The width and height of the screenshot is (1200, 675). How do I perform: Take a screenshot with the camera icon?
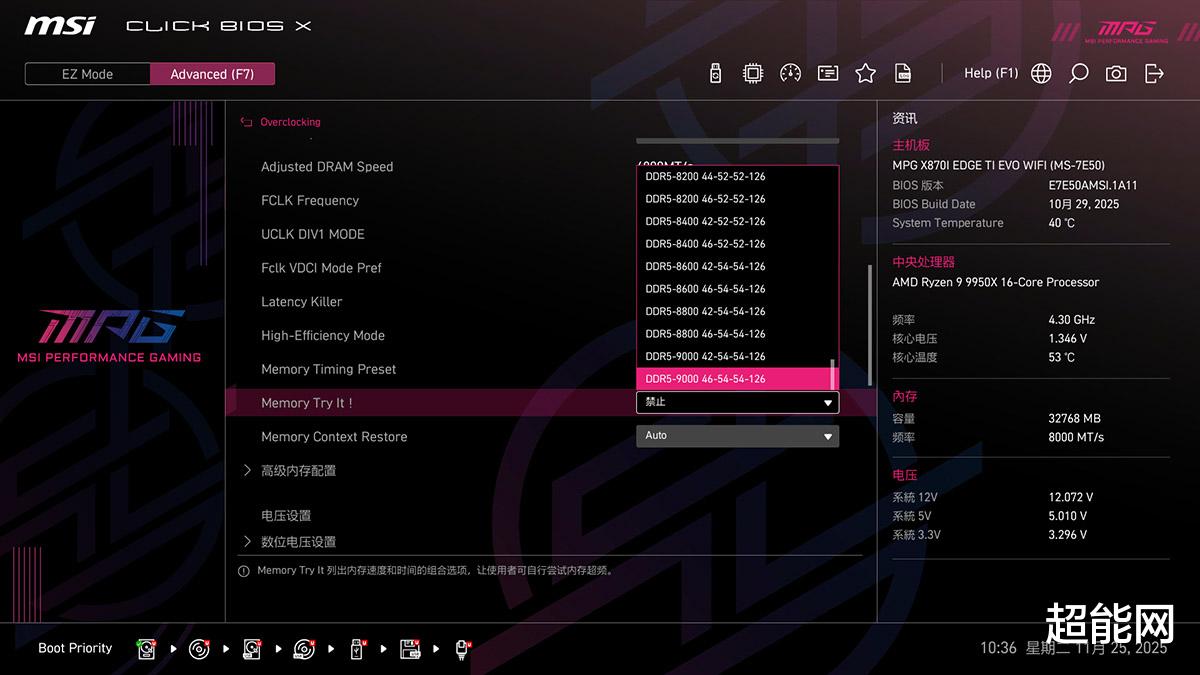pos(1116,73)
